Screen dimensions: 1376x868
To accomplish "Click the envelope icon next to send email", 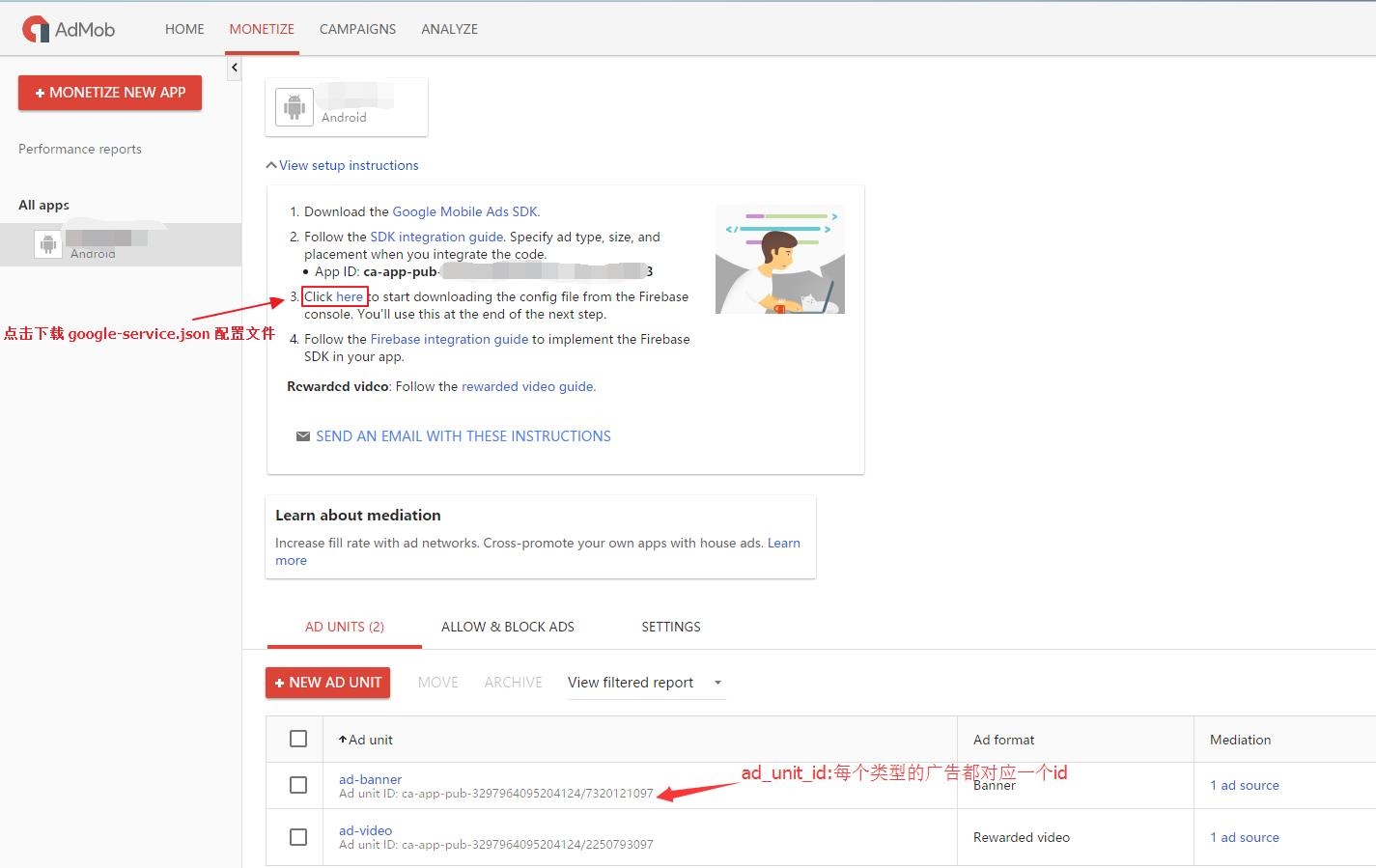I will (x=303, y=436).
